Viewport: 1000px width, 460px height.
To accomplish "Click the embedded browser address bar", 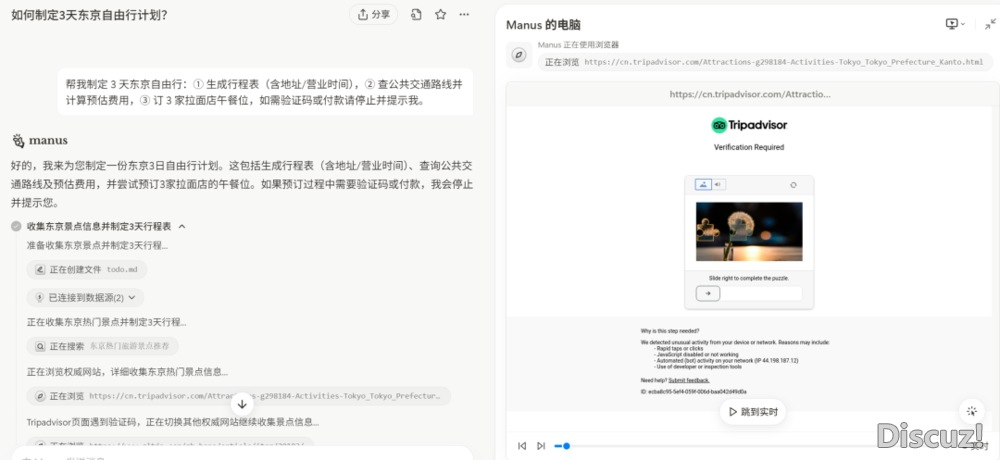I will [750, 94].
